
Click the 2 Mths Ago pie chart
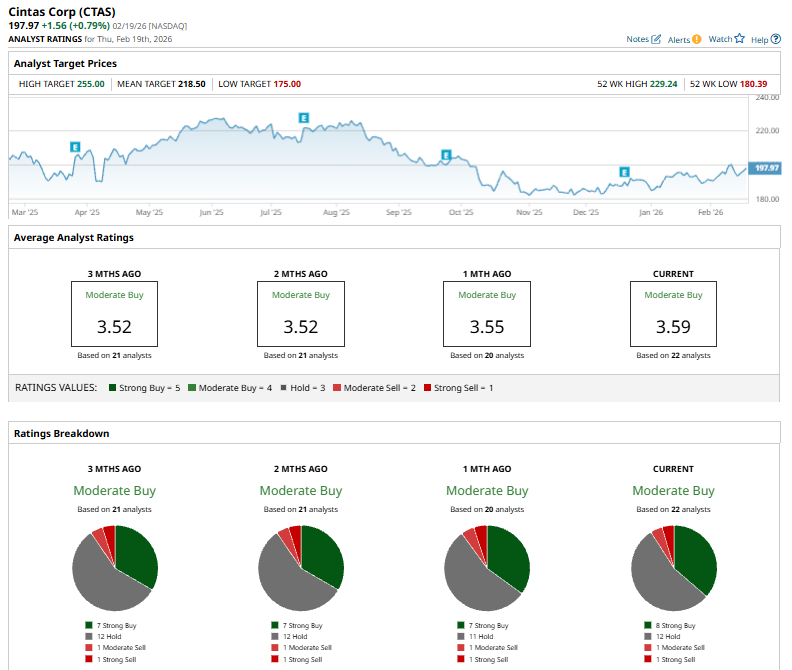(x=301, y=568)
